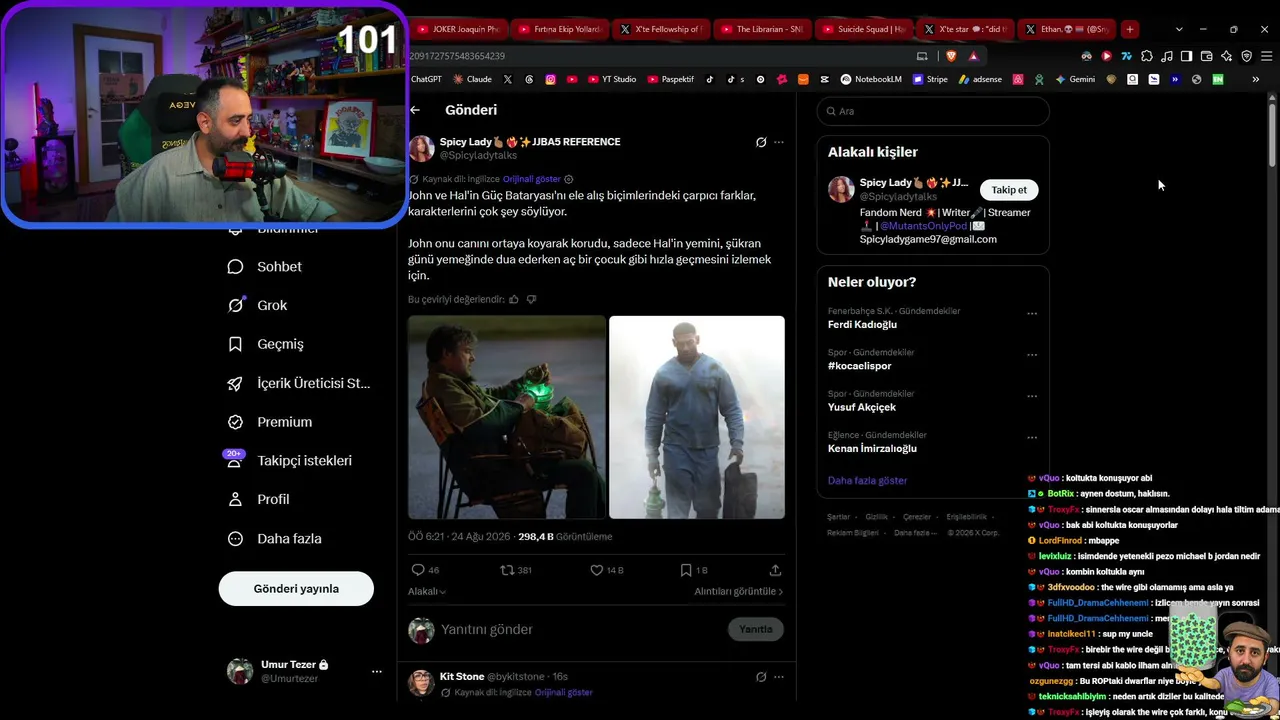Open Grok from the X sidebar
The height and width of the screenshot is (720, 1280).
click(x=257, y=305)
